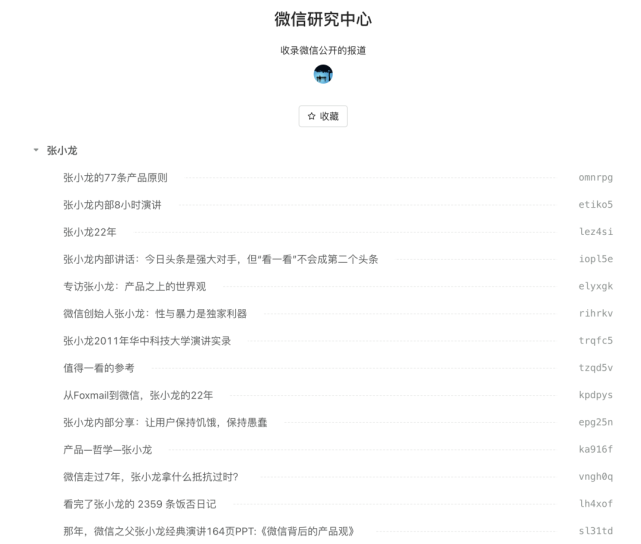The width and height of the screenshot is (641, 544).
Task: Open 微信走过7年 article
Action: pyautogui.click(x=151, y=477)
